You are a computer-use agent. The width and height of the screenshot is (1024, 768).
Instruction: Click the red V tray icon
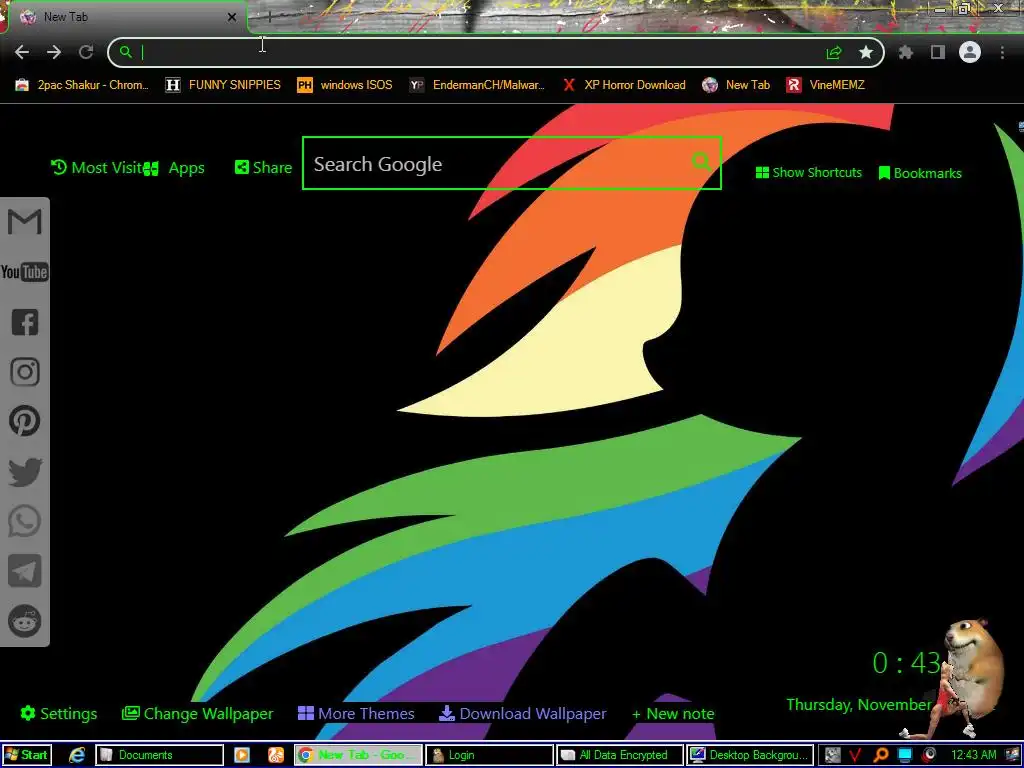coord(856,755)
